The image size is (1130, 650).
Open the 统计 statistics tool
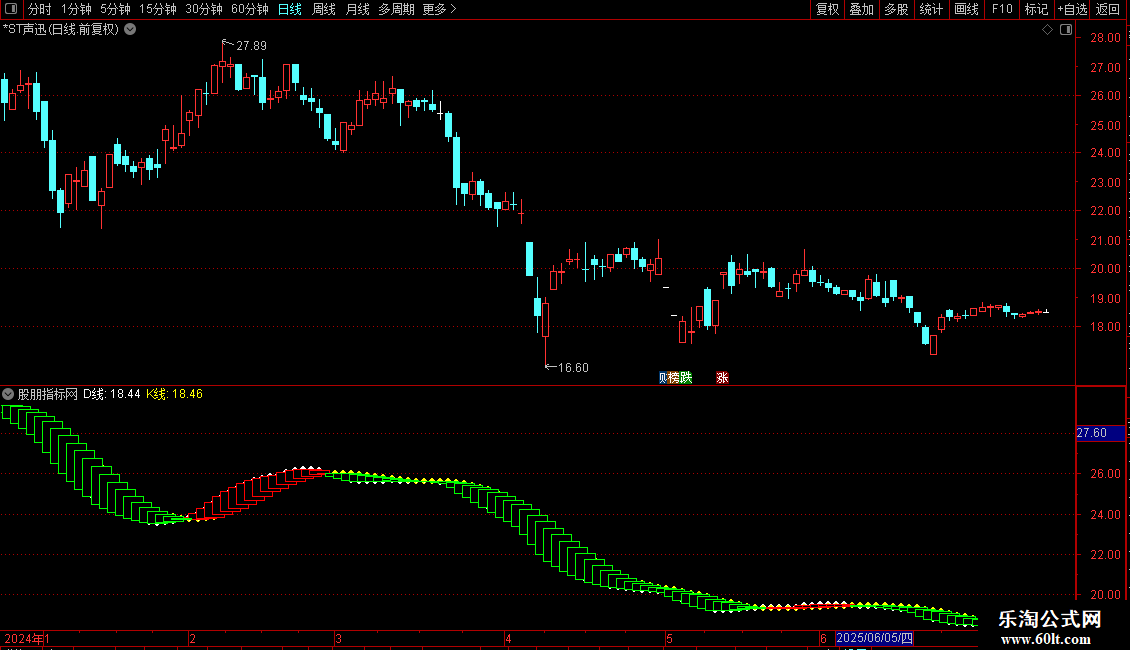(x=931, y=9)
